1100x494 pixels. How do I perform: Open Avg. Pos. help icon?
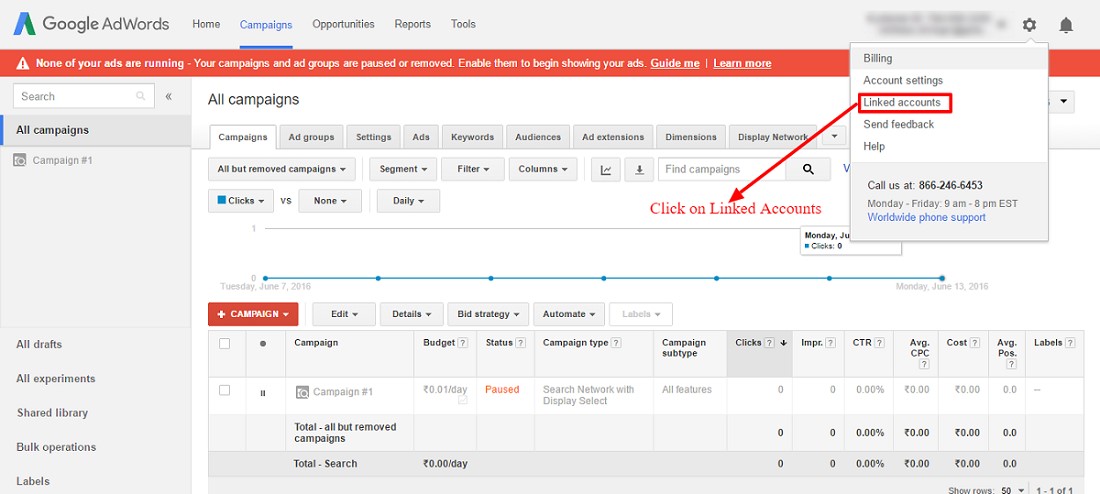pos(1012,365)
